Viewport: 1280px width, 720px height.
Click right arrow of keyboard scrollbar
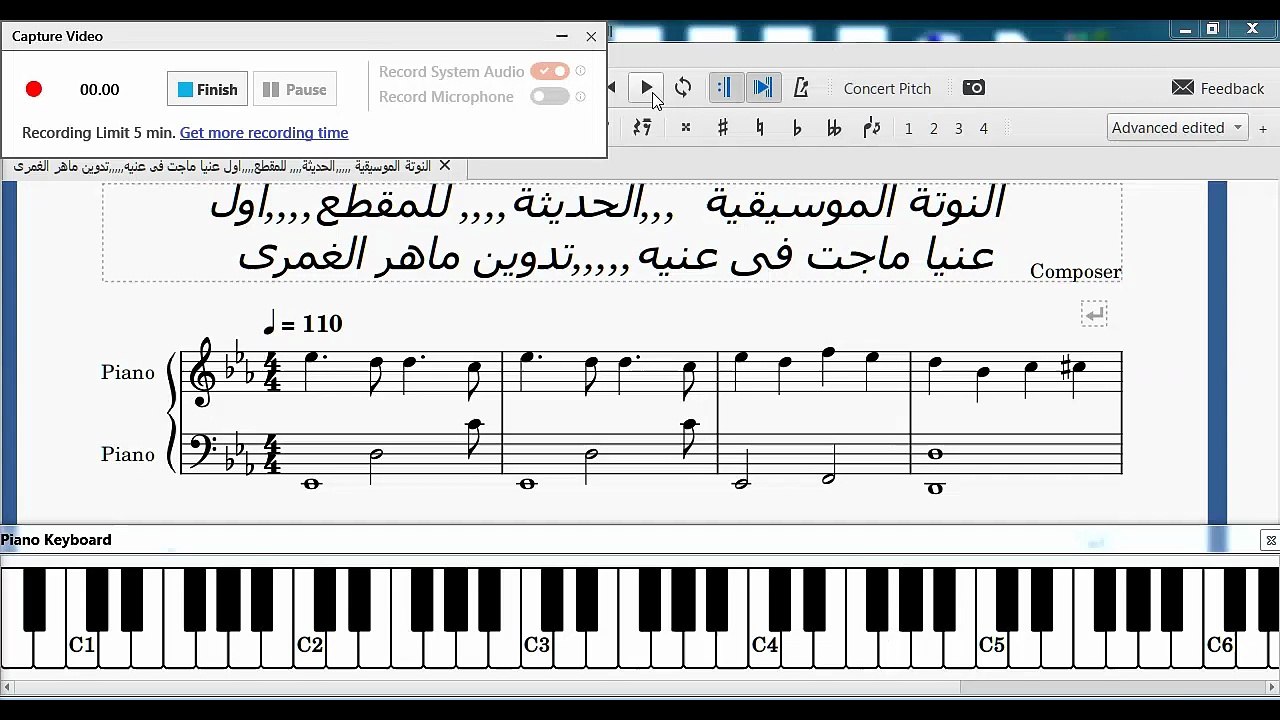(1272, 687)
